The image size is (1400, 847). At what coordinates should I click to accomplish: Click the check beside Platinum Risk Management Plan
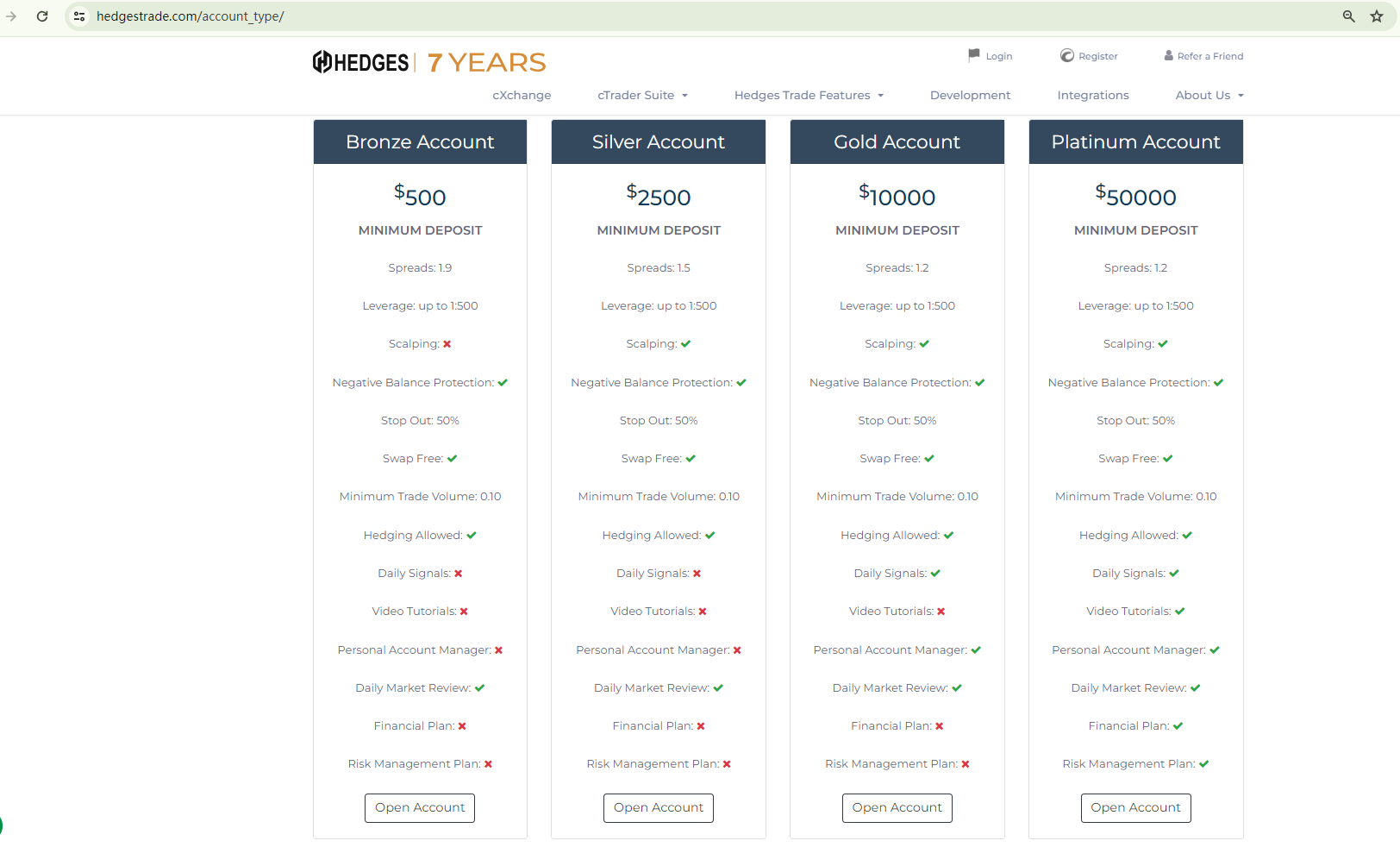tap(1204, 764)
